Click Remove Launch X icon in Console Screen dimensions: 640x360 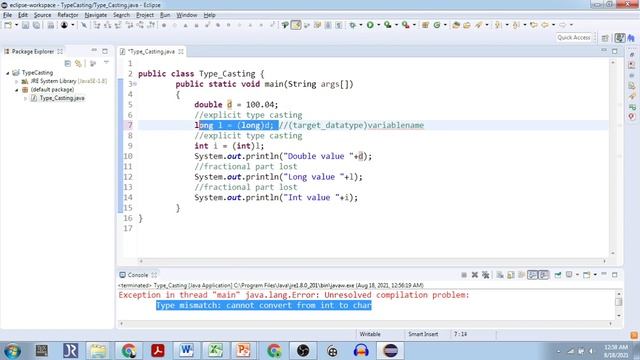click(475, 275)
